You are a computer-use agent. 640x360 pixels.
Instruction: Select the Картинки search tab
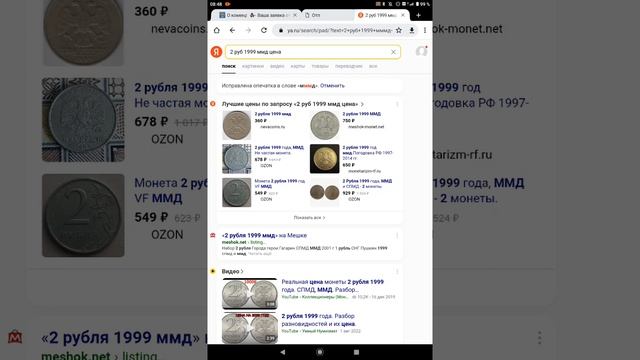pos(253,66)
